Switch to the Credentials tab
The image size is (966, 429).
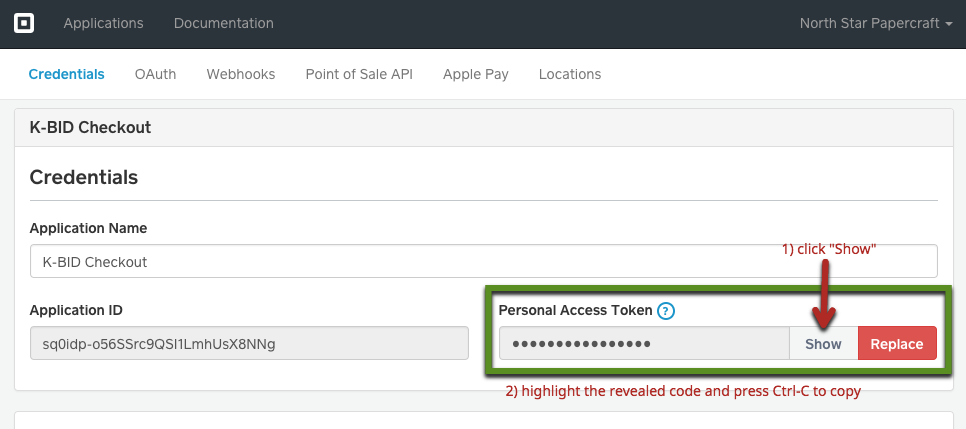[x=67, y=75]
